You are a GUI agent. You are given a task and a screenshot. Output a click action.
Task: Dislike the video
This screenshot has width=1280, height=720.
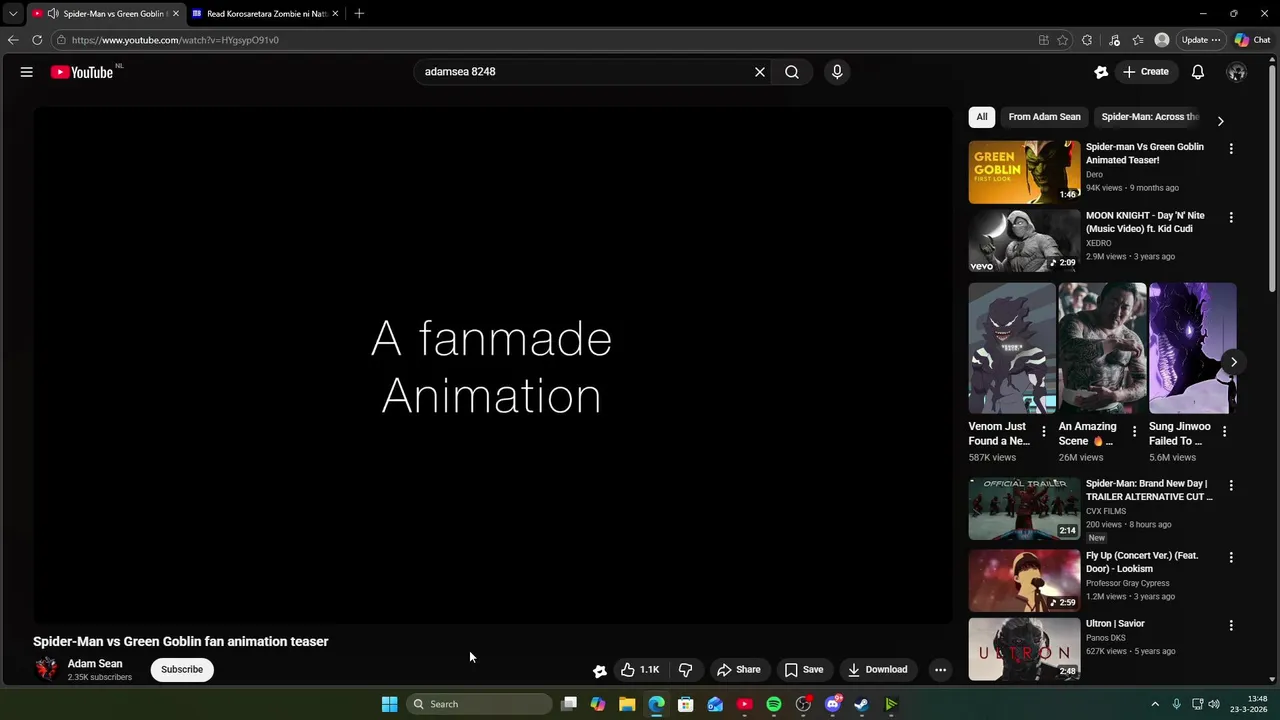(686, 670)
